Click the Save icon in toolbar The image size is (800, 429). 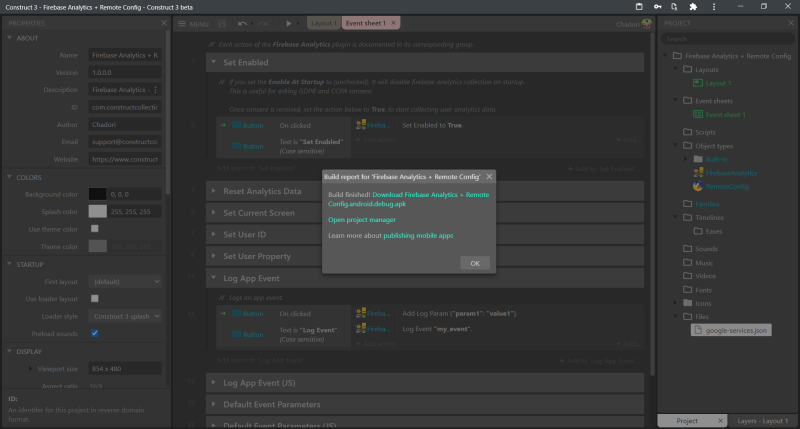click(x=221, y=23)
